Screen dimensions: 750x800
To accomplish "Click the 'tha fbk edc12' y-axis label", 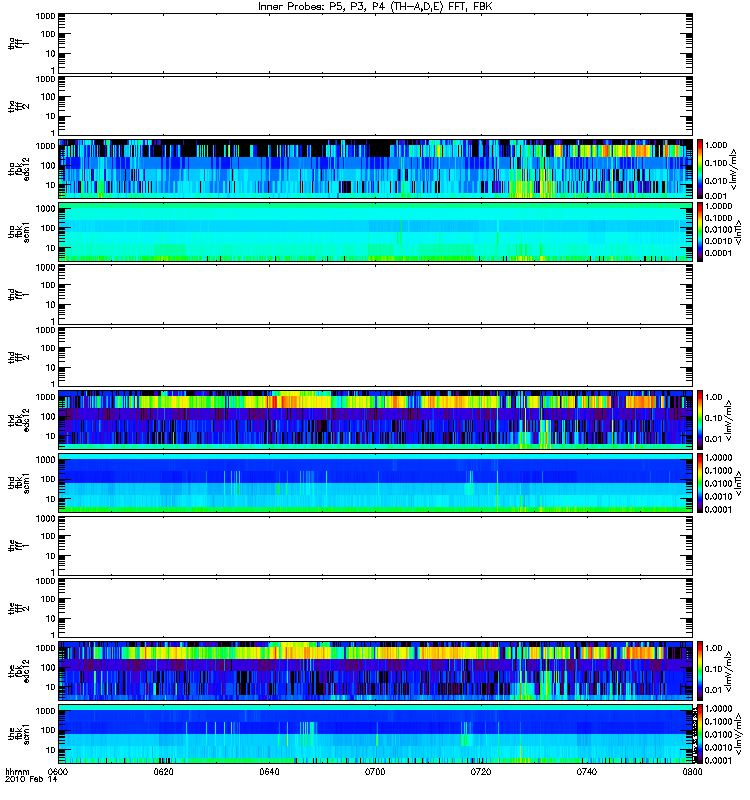I will point(19,169).
